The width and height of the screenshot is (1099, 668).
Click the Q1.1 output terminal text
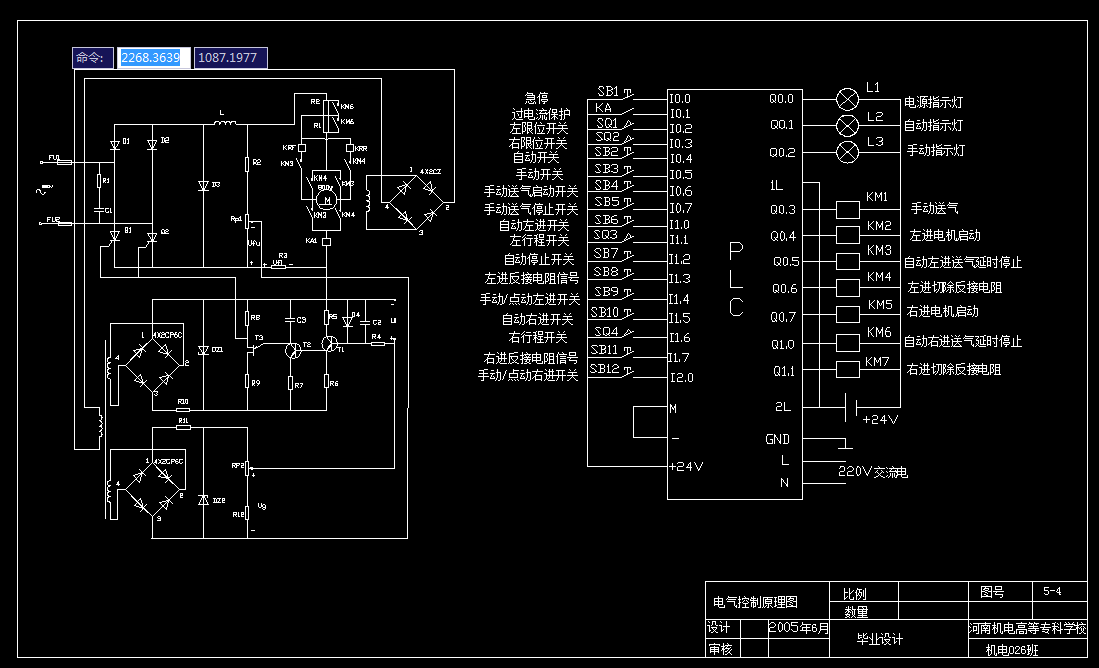tap(784, 371)
